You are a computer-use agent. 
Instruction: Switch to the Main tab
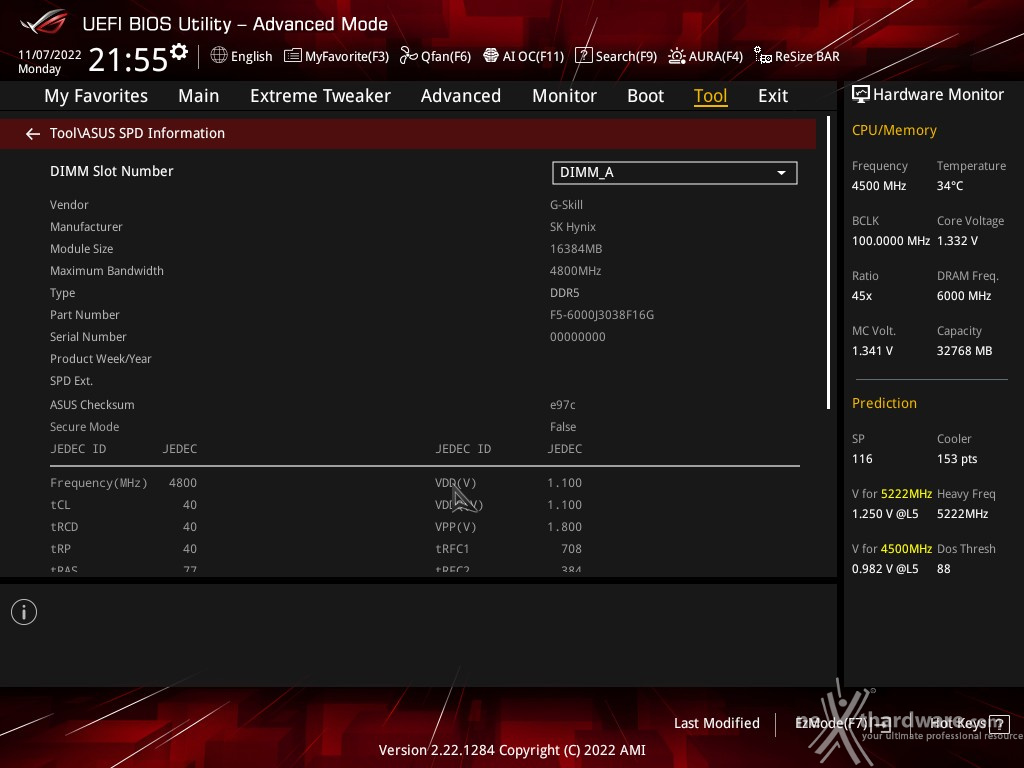[x=199, y=96]
